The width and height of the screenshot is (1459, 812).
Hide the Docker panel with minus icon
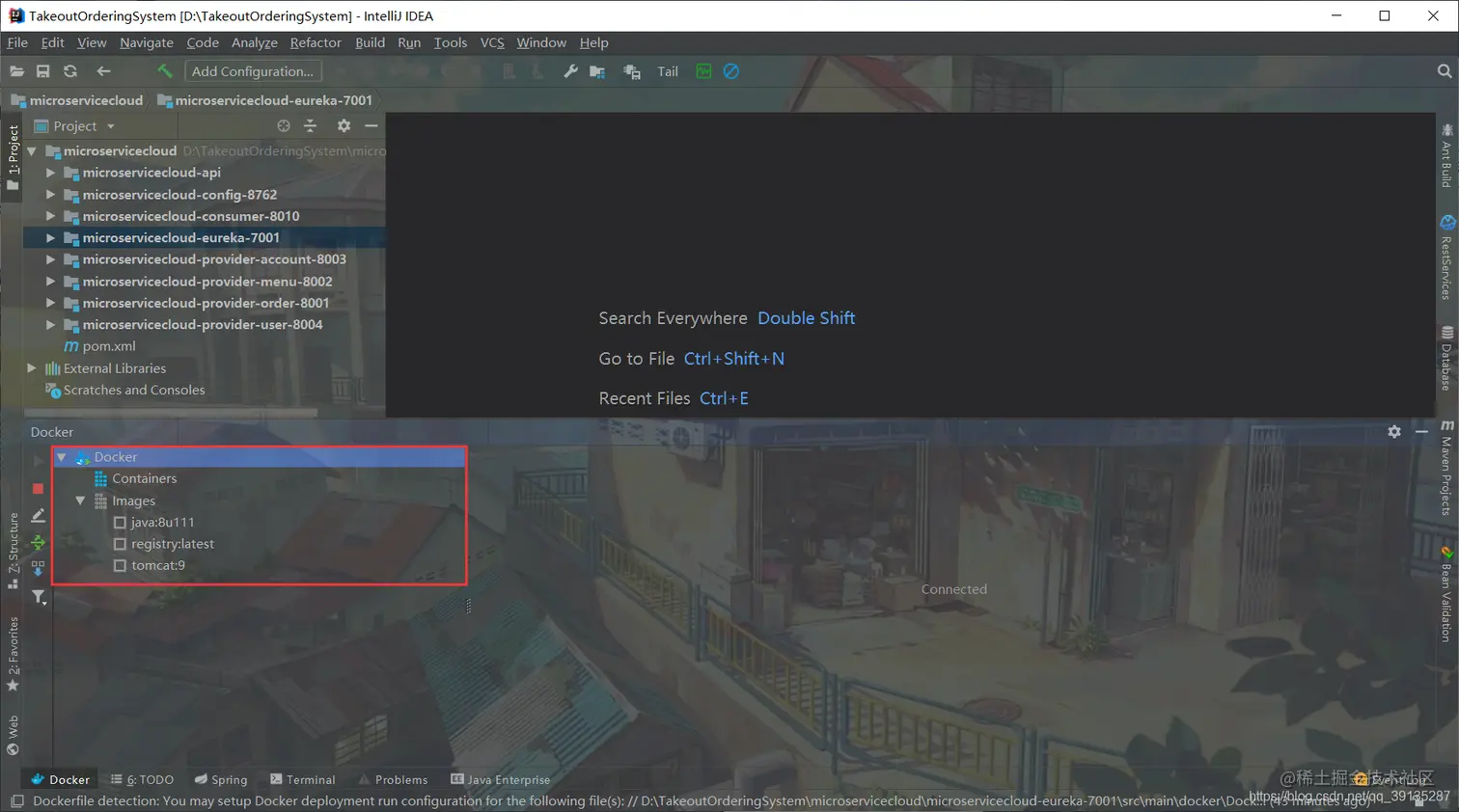(1421, 432)
